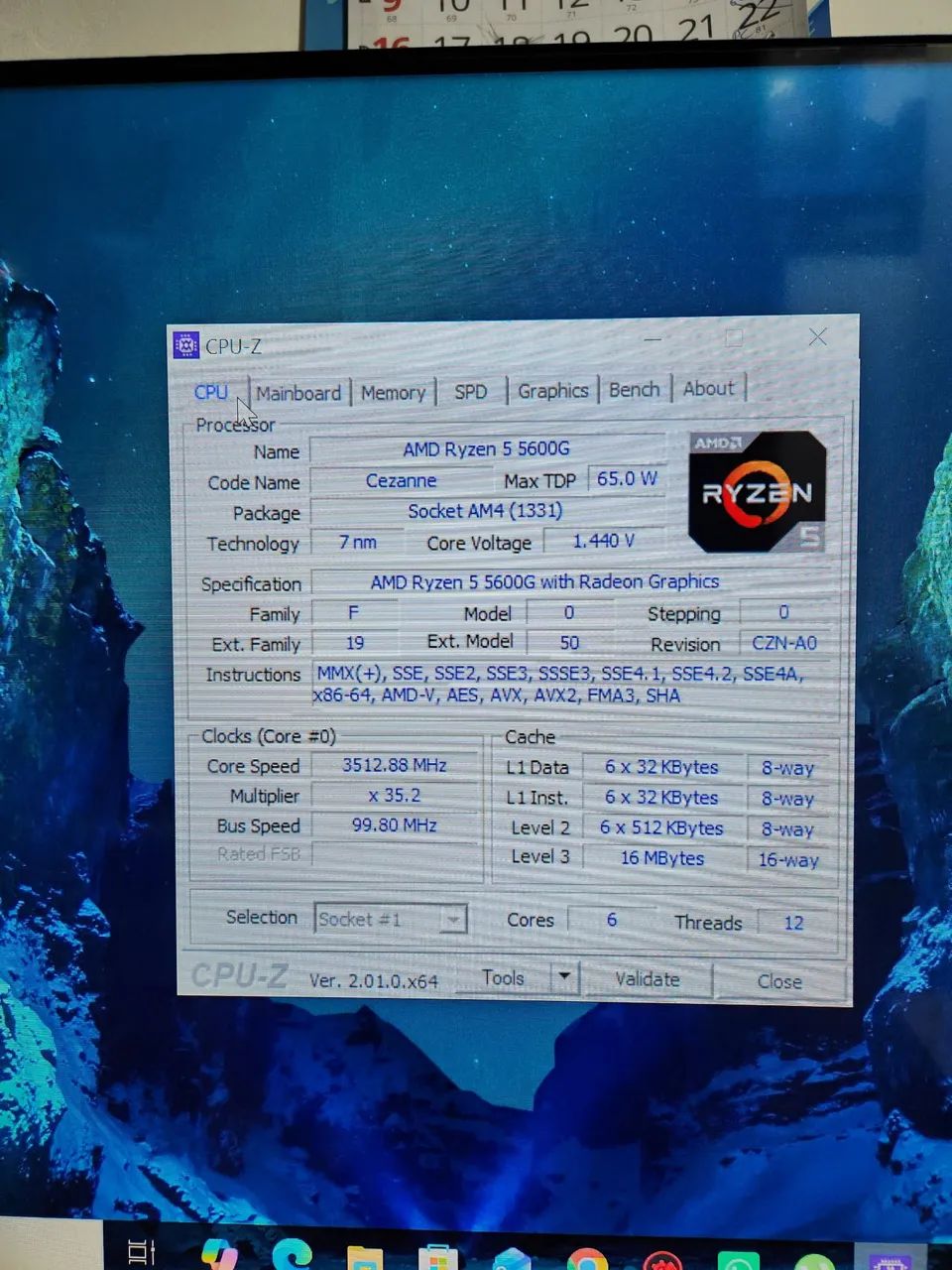Click the L1 Data value 6 x 32 KBytes
This screenshot has height=1270, width=952.
661,767
